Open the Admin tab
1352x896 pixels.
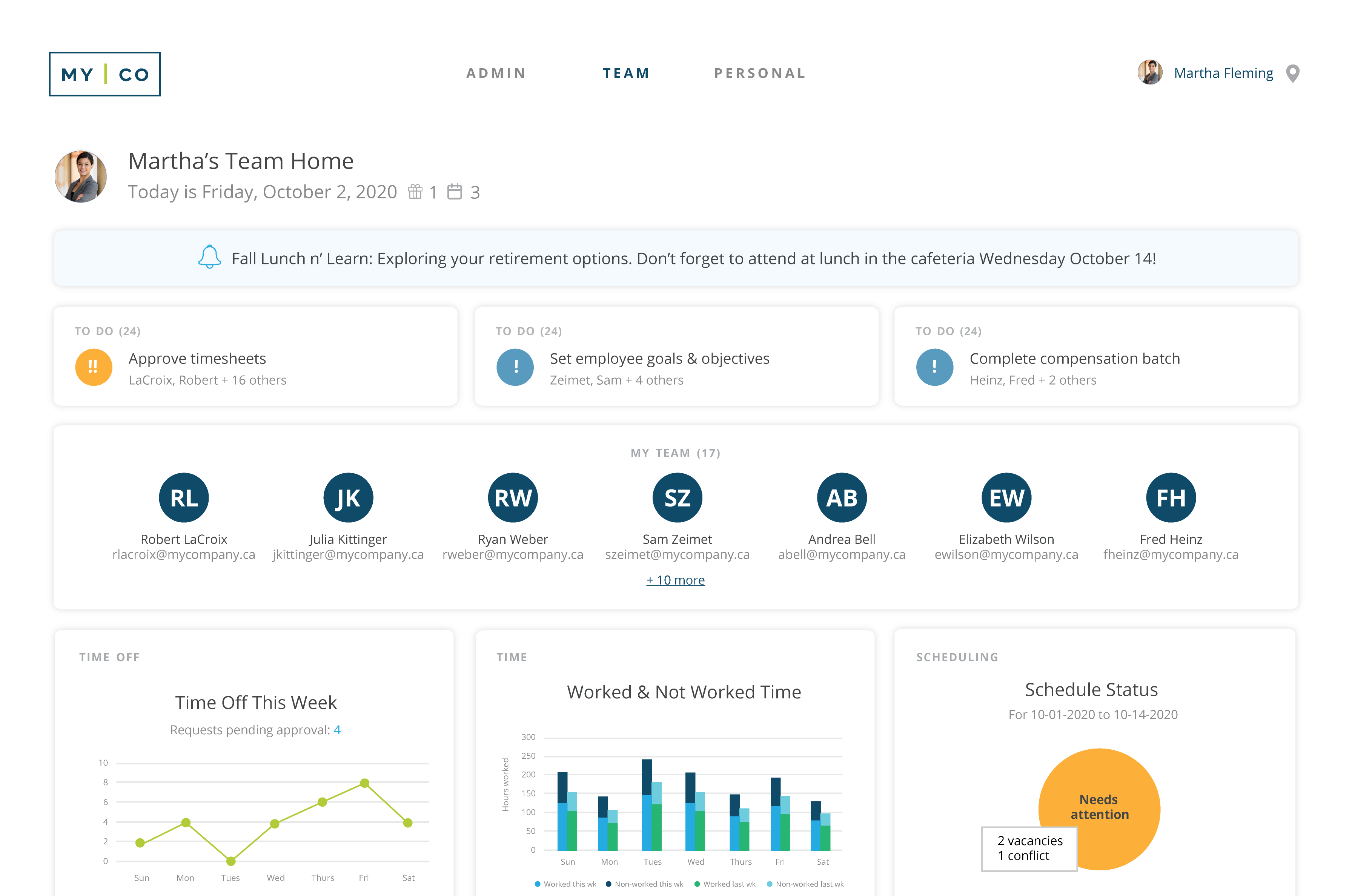pos(496,74)
